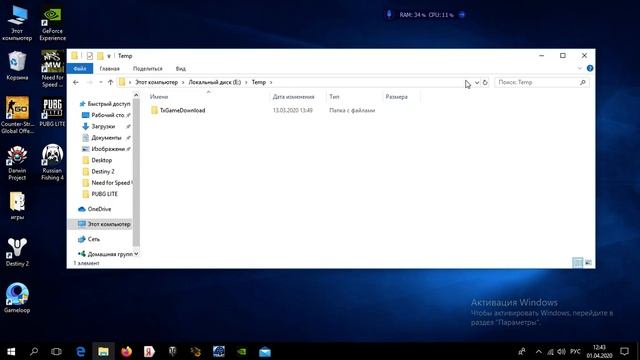Click the search magnifier icon

(x=583, y=82)
